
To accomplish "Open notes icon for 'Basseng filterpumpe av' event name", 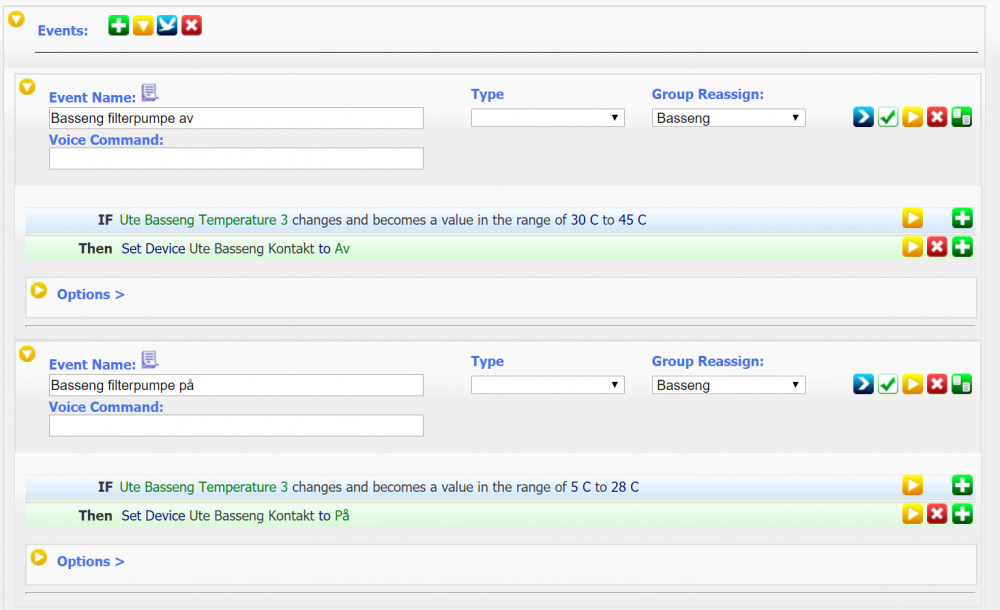I will 150,93.
